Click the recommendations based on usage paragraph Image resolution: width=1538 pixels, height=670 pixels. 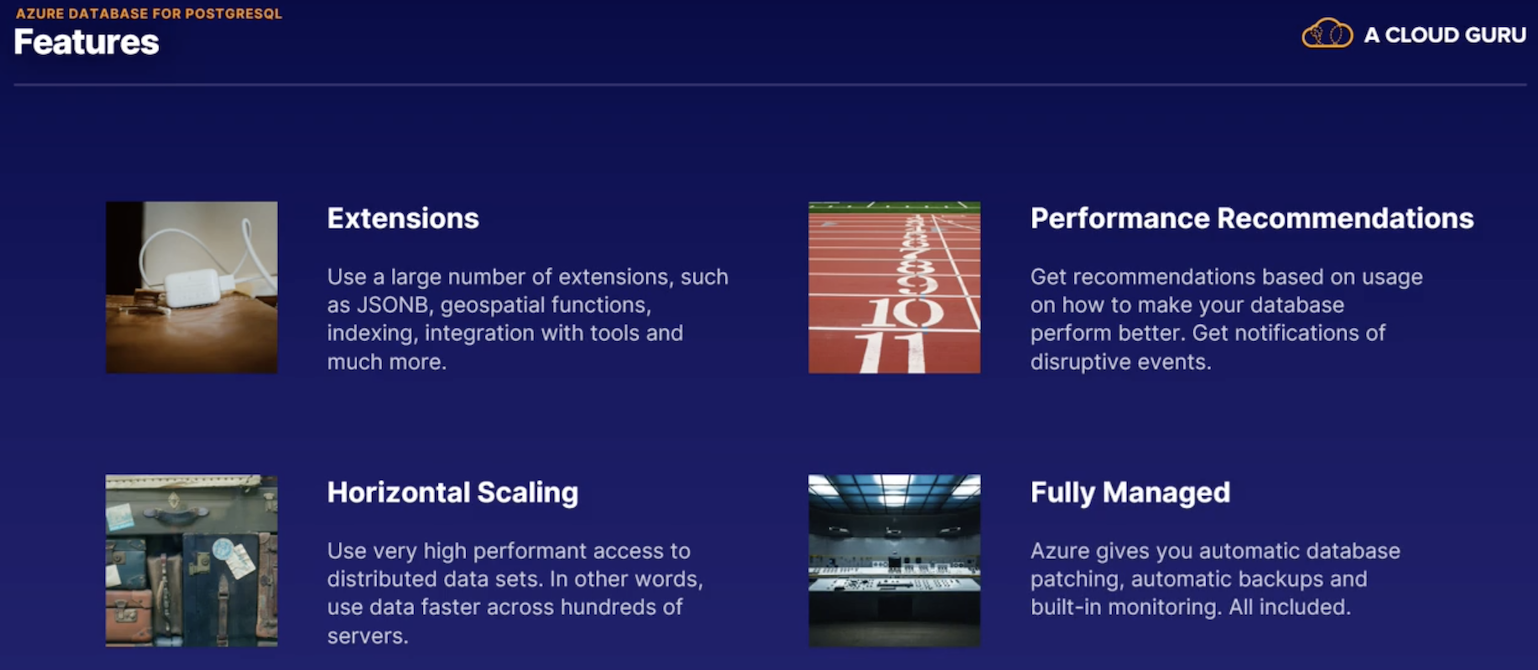click(1227, 319)
